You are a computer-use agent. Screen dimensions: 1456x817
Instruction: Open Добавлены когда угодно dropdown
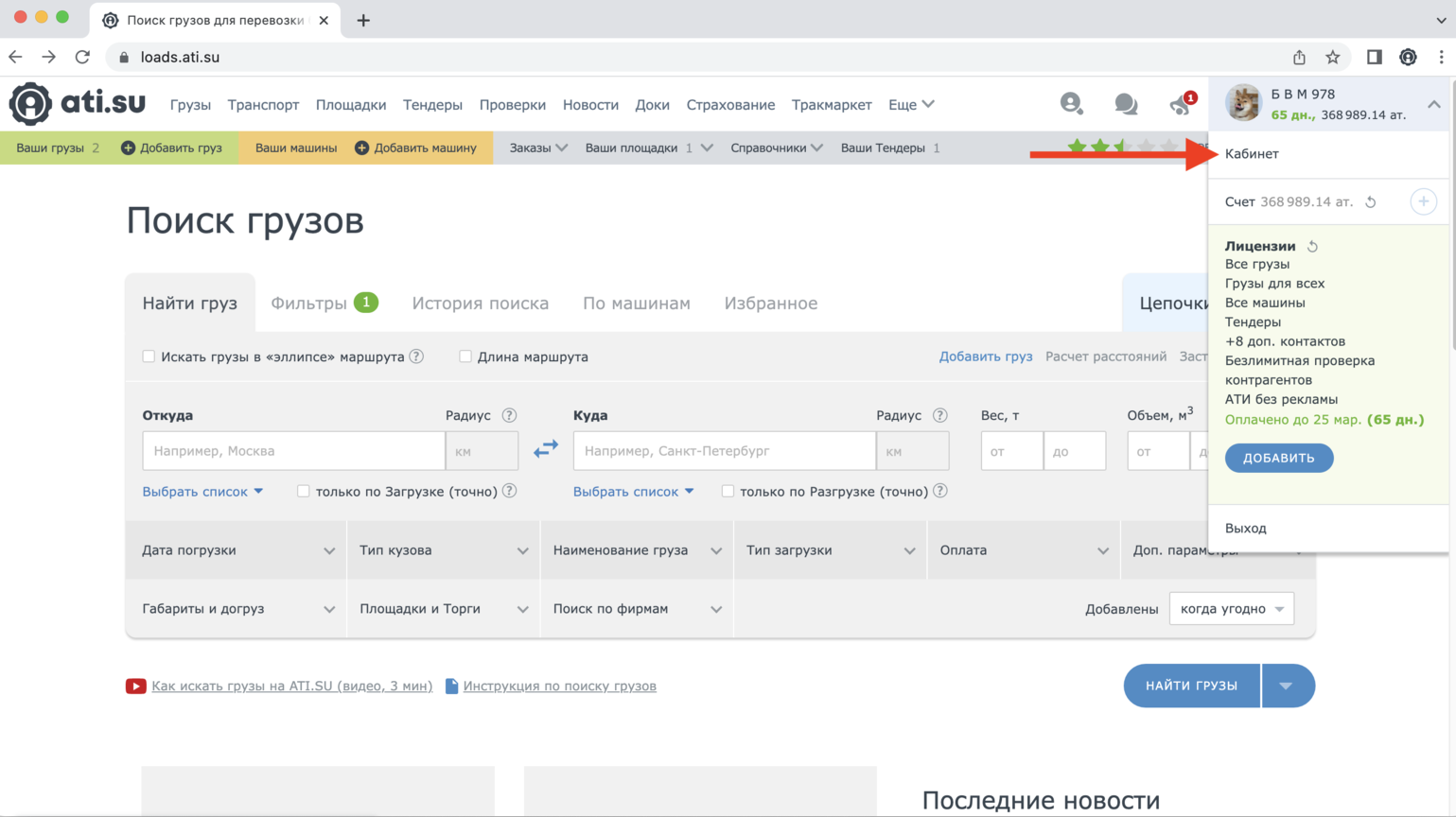[1232, 609]
